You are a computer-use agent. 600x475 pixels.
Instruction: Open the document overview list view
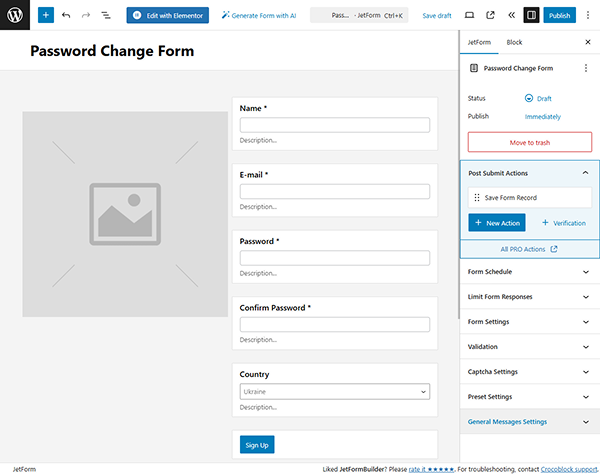pos(106,15)
